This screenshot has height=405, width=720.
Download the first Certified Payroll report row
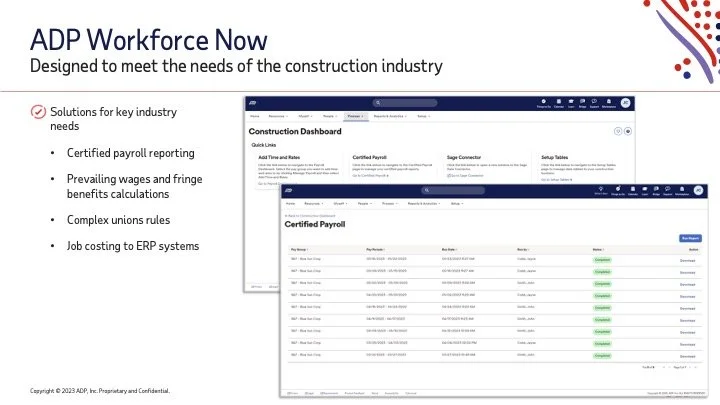coord(687,260)
